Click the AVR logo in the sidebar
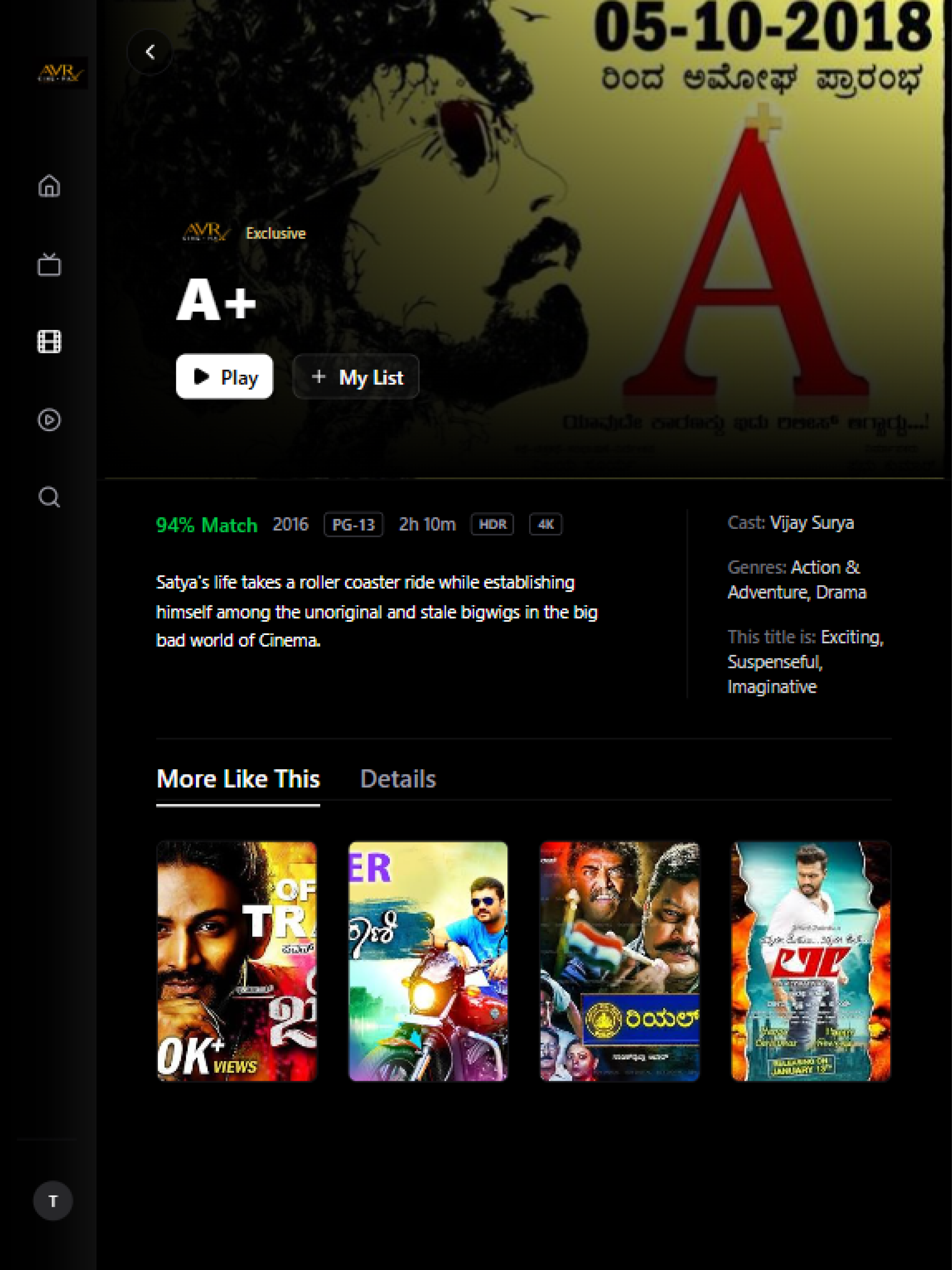 point(62,73)
